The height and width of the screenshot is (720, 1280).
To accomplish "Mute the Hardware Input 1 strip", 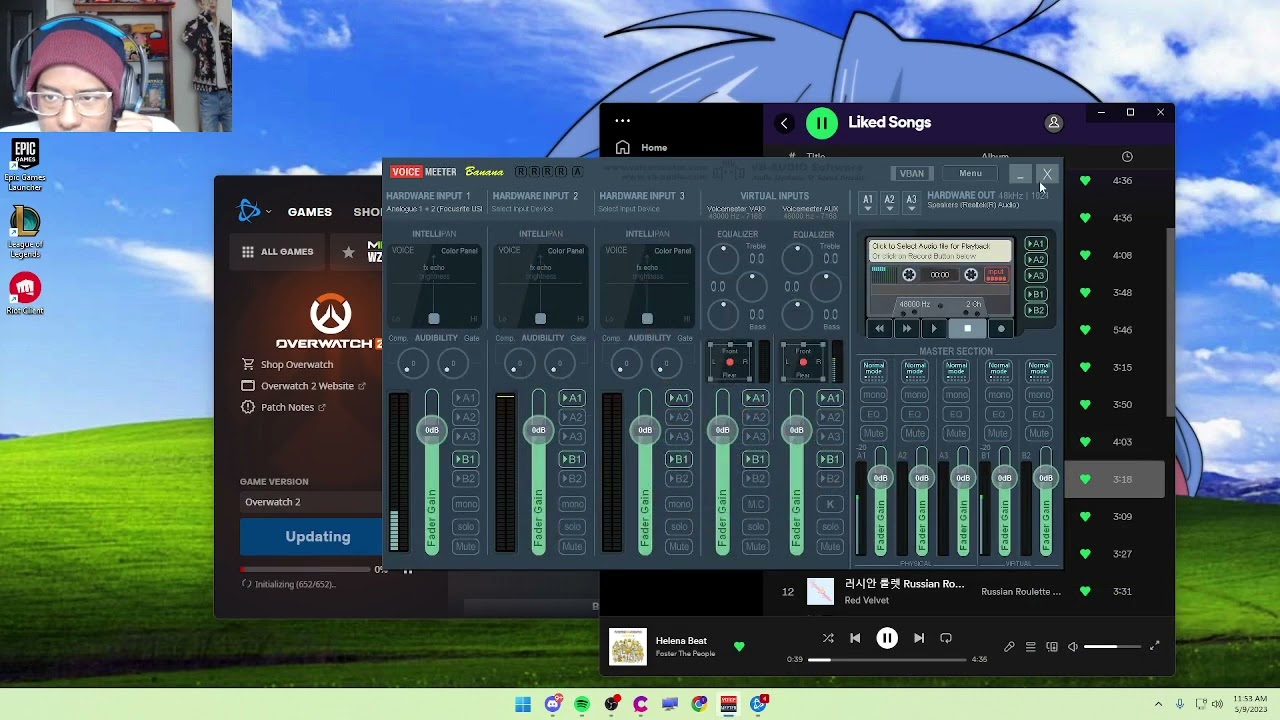I will click(x=465, y=547).
